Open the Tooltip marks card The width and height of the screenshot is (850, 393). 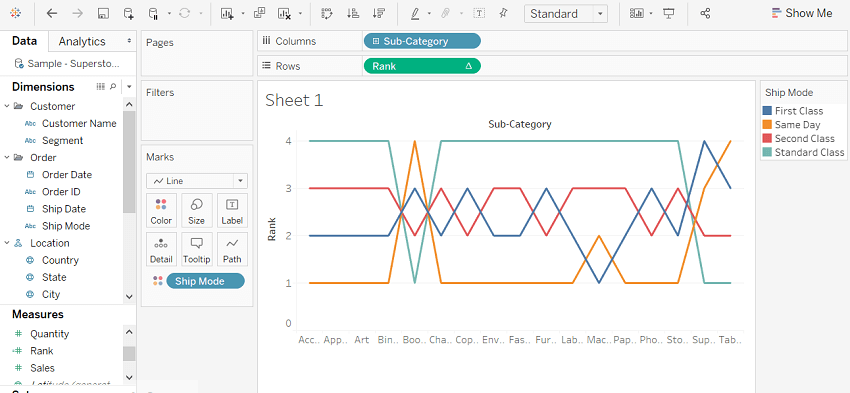pos(196,249)
